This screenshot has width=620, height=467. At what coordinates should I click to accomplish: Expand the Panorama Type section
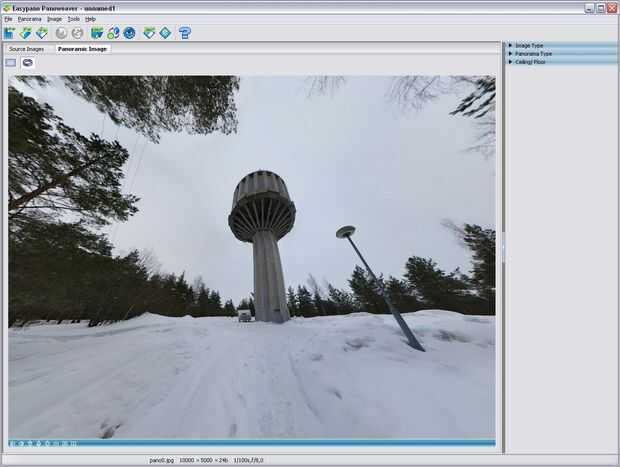pos(562,54)
